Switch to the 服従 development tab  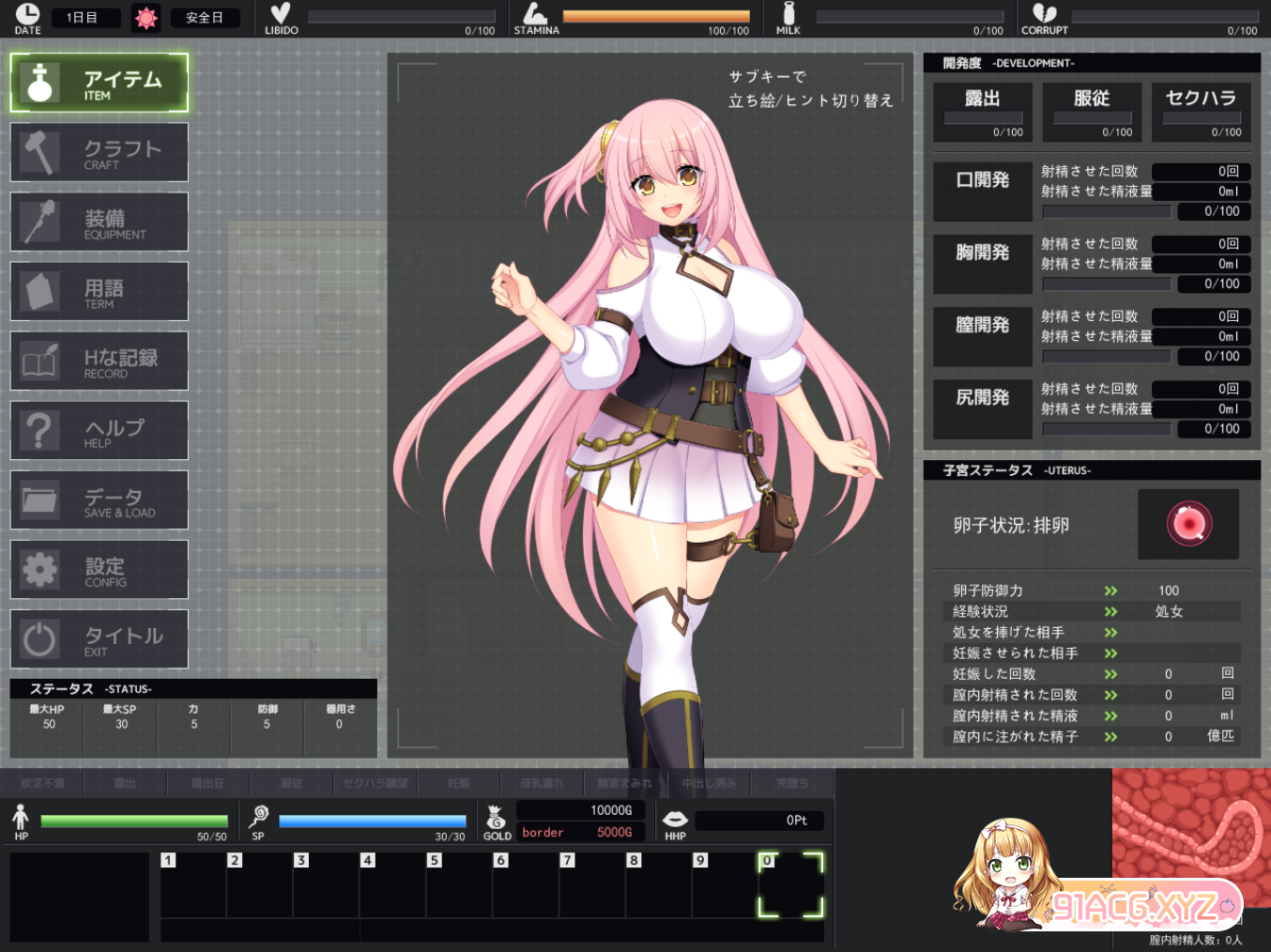(1092, 112)
